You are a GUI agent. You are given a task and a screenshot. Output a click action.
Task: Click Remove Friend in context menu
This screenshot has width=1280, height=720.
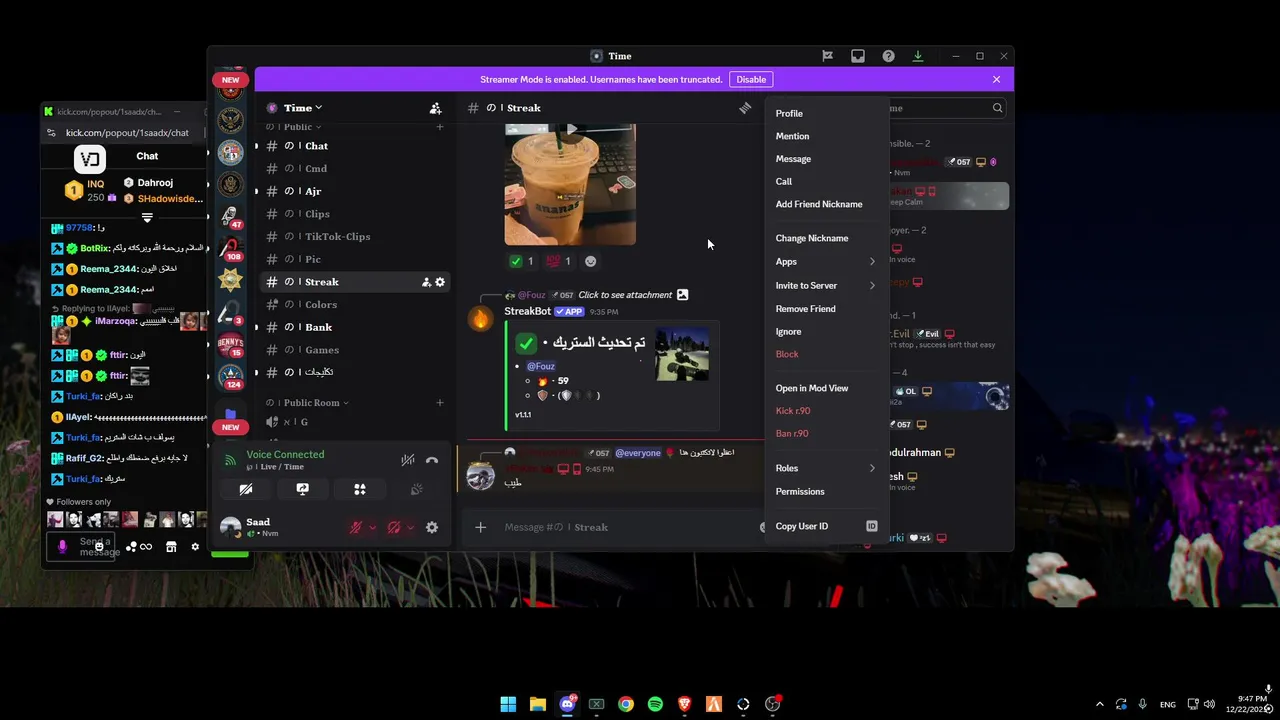[x=827, y=309]
